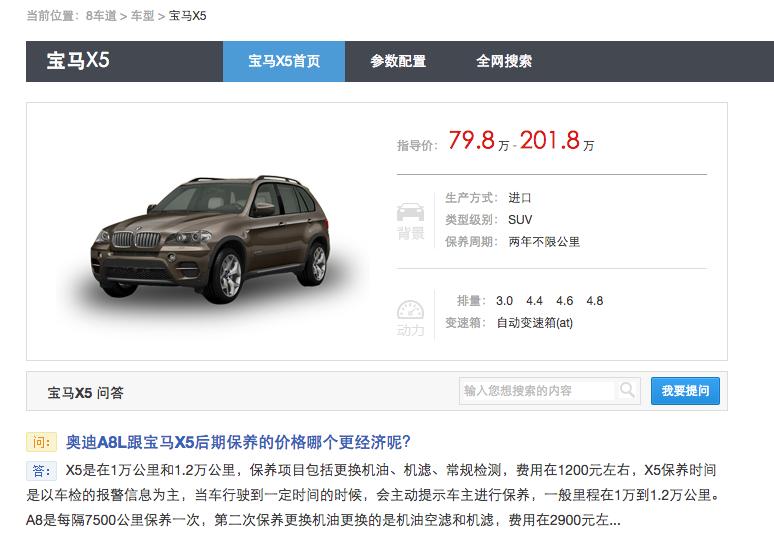This screenshot has width=774, height=540.
Task: Select the 4.6 displacement option
Action: tap(564, 301)
